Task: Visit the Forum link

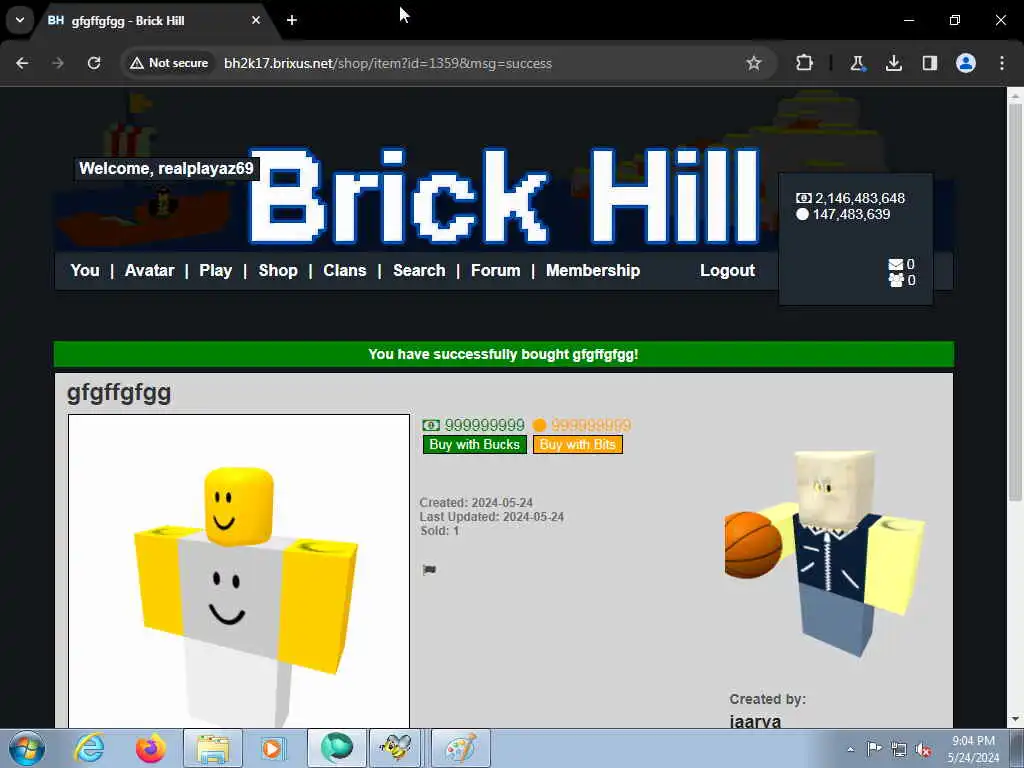Action: (x=496, y=270)
